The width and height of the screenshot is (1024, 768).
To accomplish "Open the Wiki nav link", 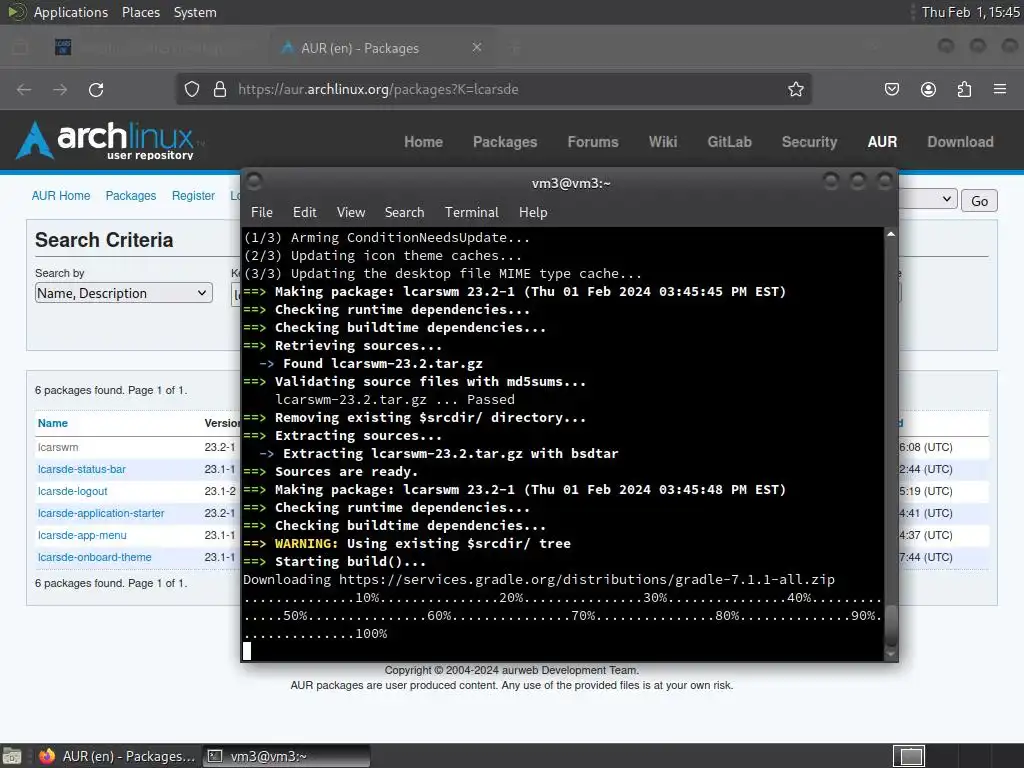I will pos(663,142).
